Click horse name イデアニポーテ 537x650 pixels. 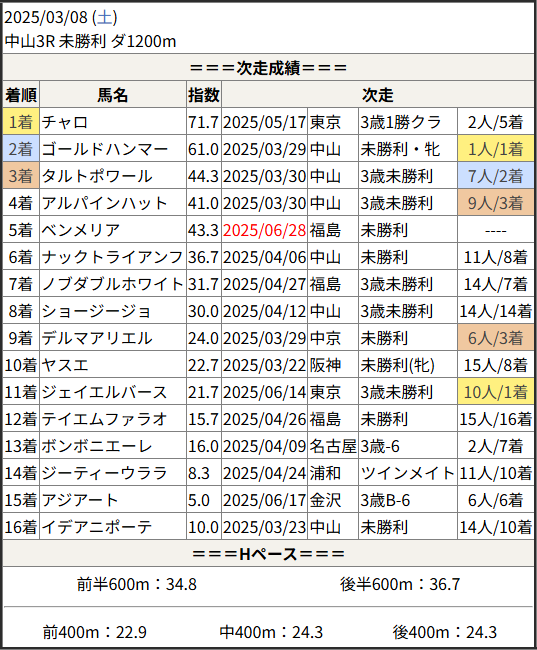coord(97,527)
